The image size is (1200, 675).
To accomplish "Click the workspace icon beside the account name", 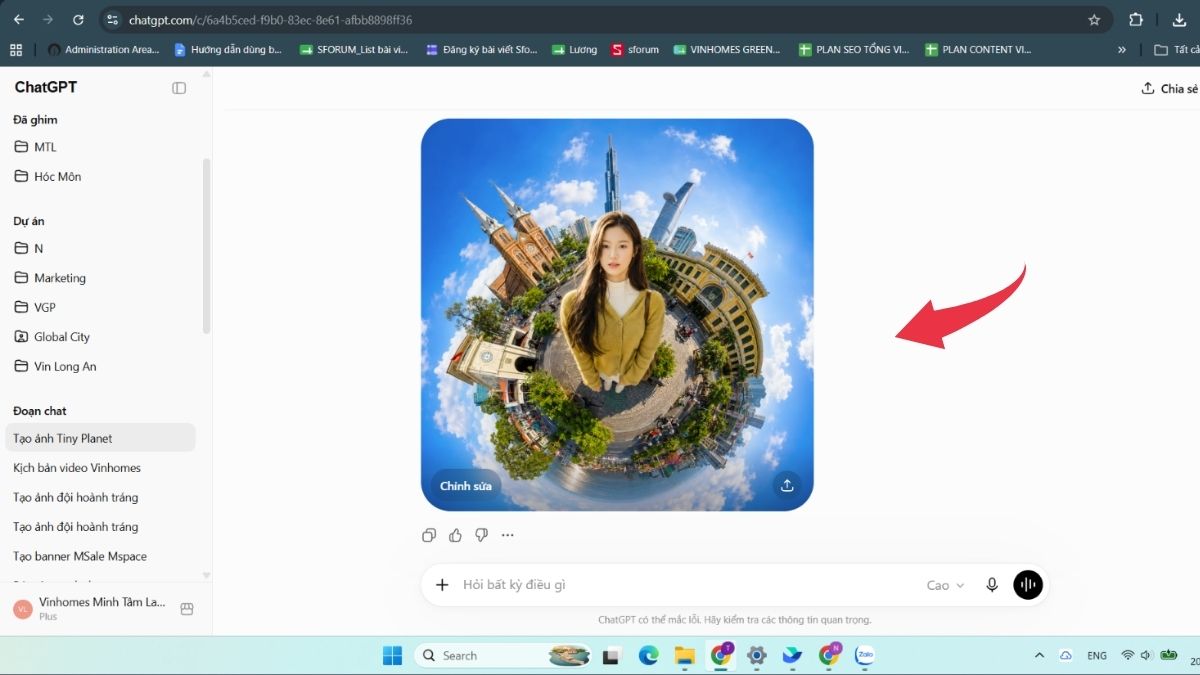I will click(x=186, y=608).
